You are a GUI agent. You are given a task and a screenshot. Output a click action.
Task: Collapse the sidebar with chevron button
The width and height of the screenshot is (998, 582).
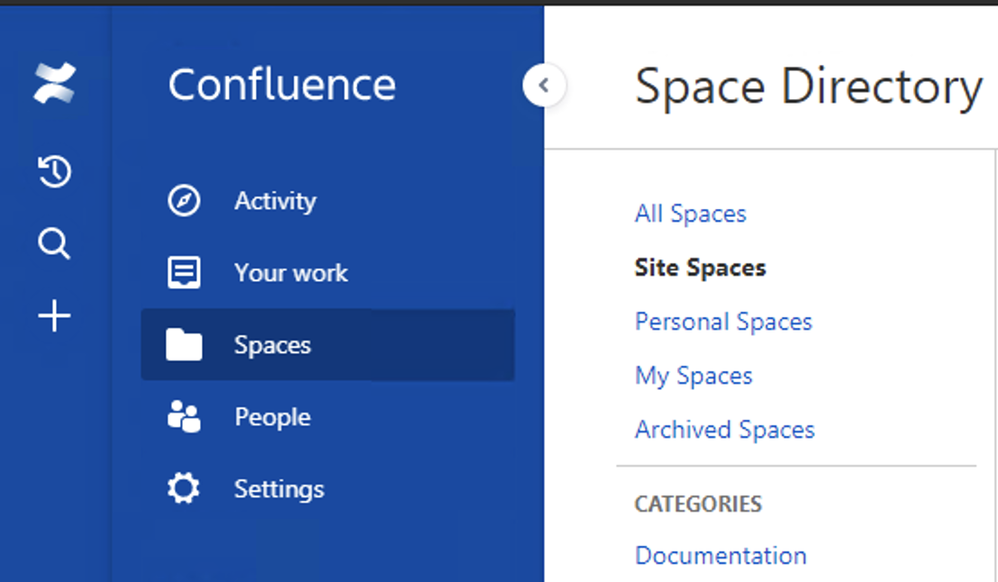544,85
